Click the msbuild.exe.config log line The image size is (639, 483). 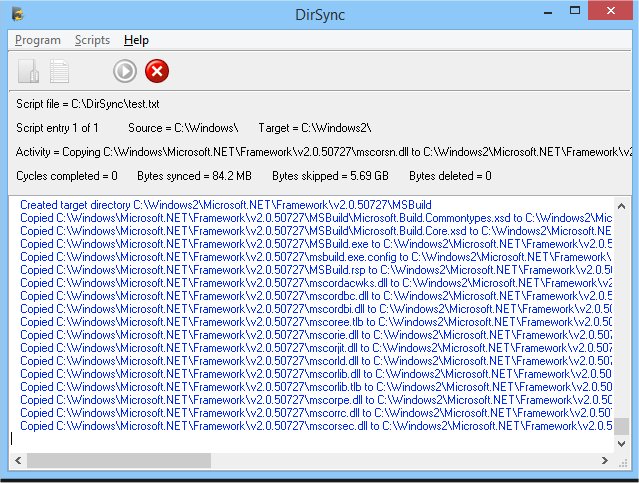tap(316, 257)
